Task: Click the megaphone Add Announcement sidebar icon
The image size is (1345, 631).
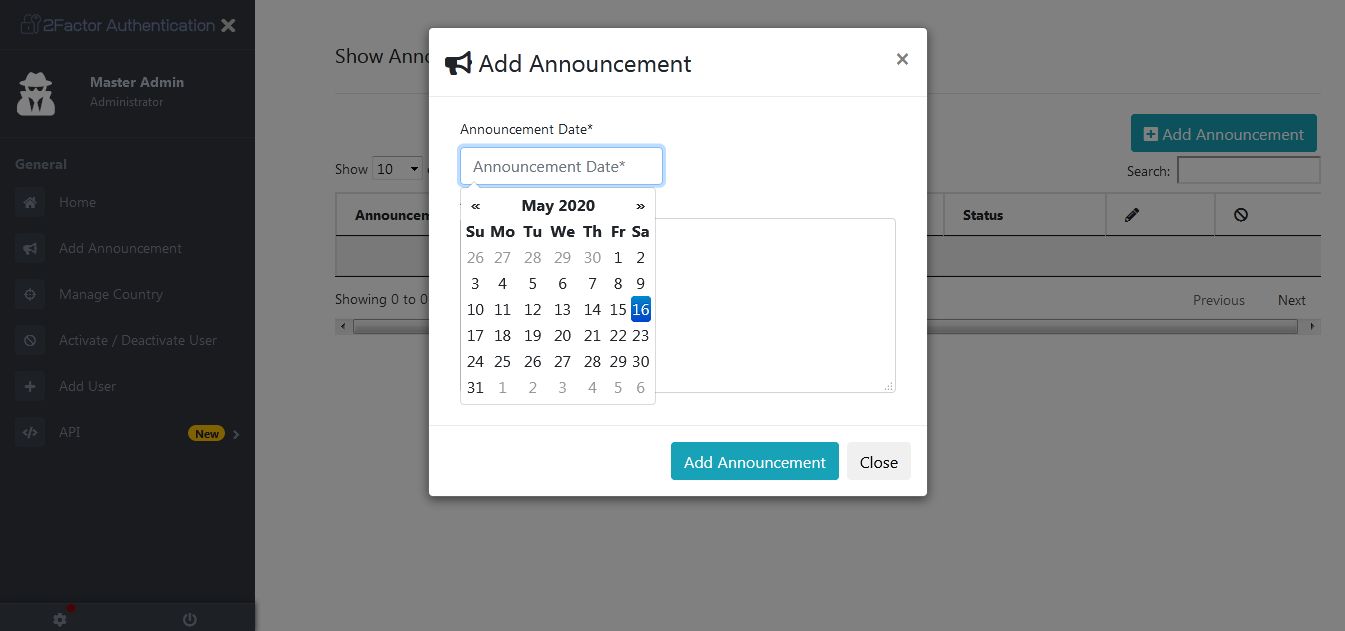Action: 30,249
